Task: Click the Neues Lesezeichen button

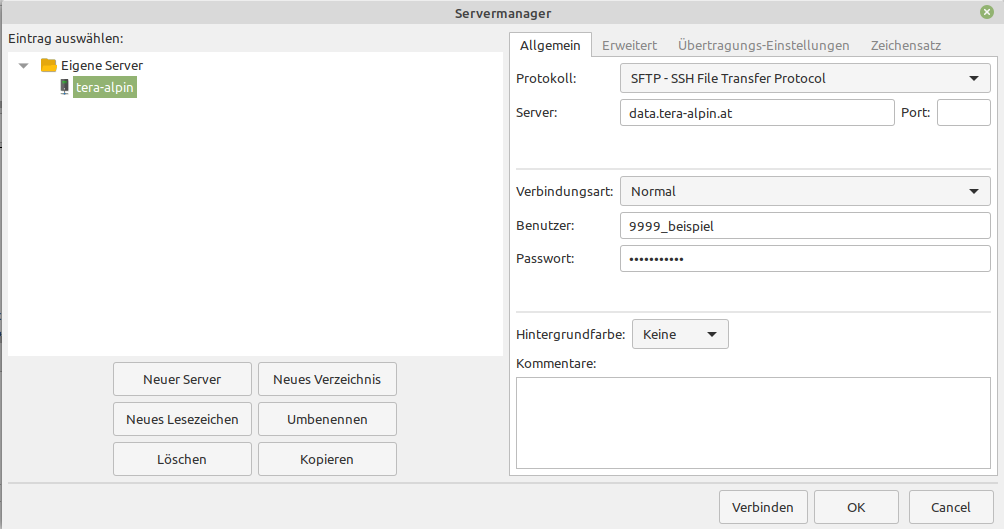Action: click(182, 419)
